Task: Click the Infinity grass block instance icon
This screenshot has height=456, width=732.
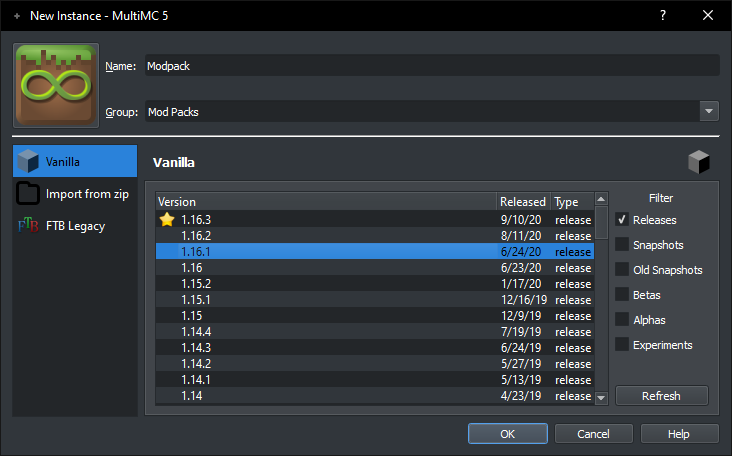Action: click(x=56, y=85)
